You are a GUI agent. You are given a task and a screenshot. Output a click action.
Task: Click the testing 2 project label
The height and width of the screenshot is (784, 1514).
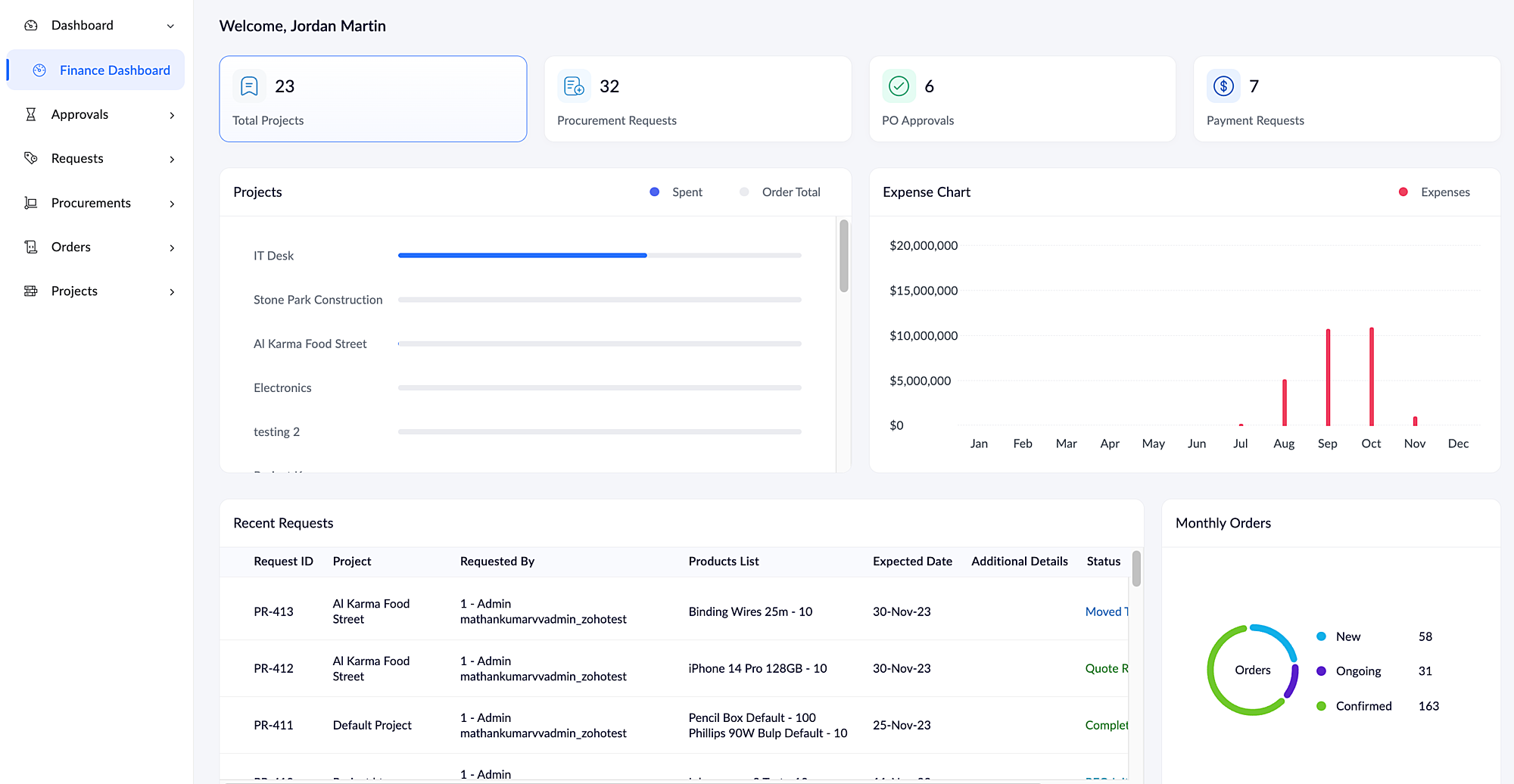276,431
